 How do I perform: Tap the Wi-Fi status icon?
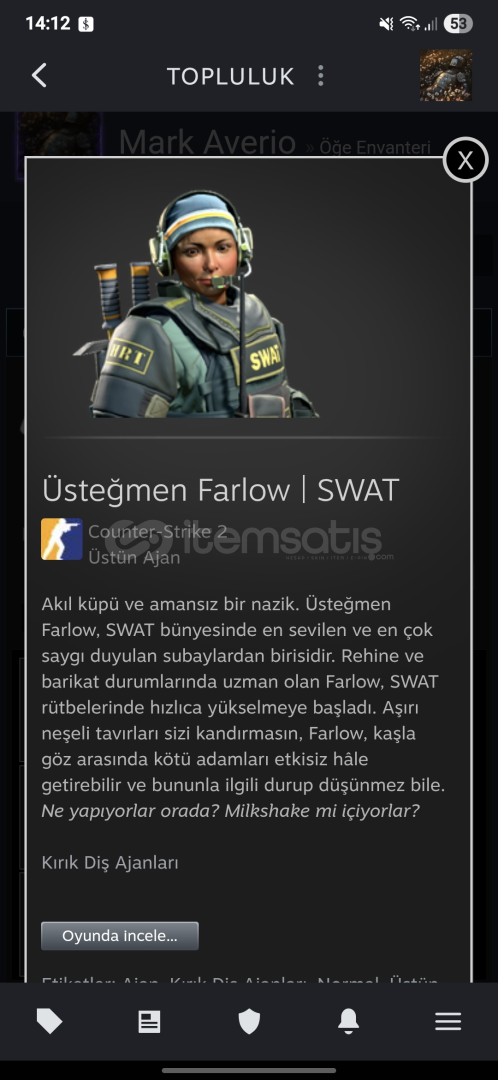point(410,24)
